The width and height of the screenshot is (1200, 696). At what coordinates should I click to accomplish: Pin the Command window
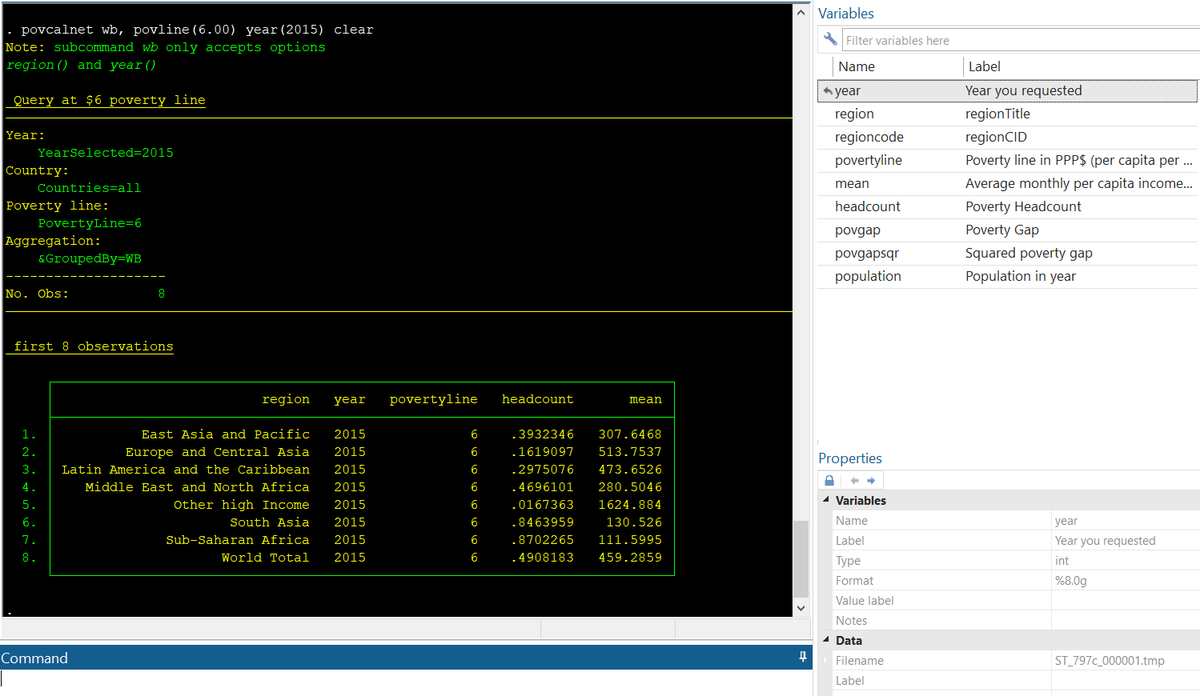click(802, 658)
